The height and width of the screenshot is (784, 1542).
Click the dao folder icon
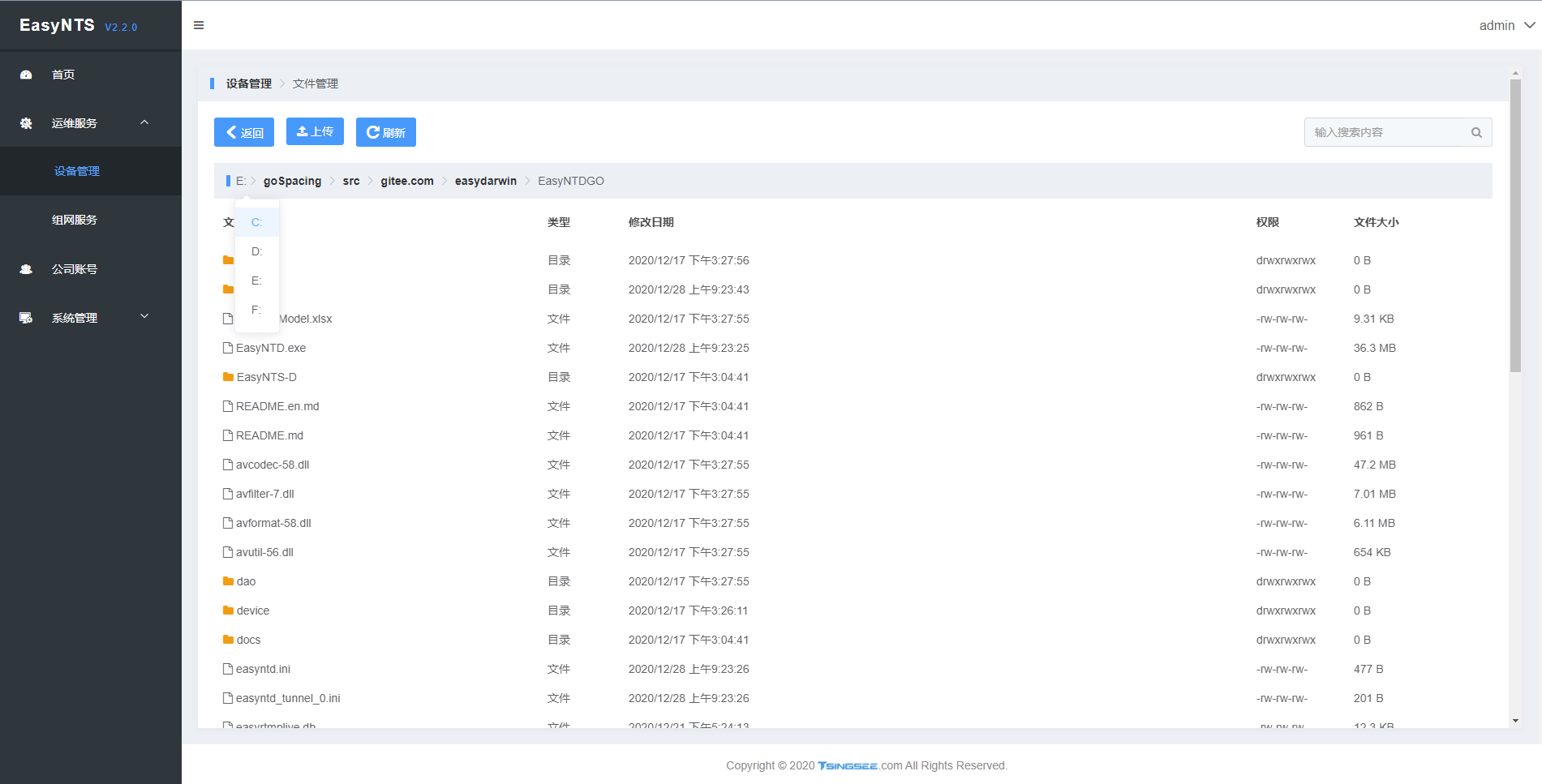(x=228, y=581)
